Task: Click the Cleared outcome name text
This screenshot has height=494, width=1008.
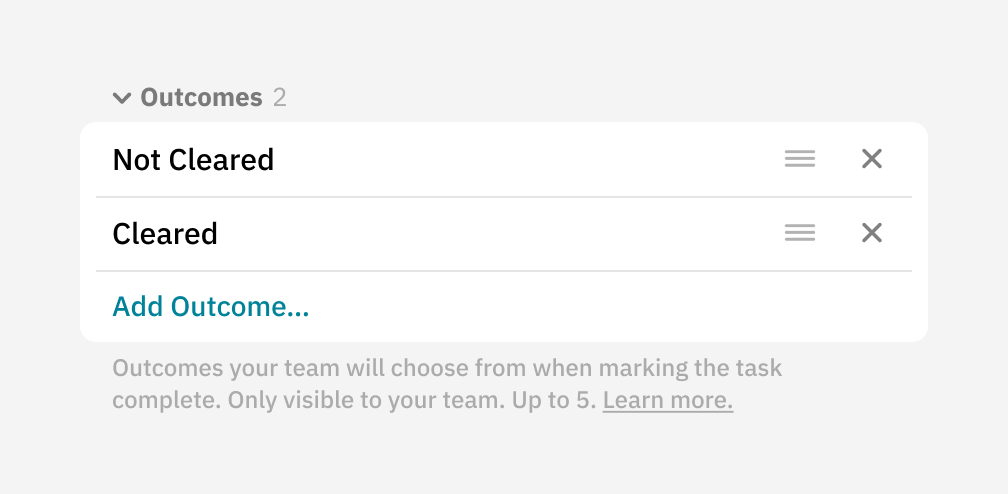Action: pos(165,234)
